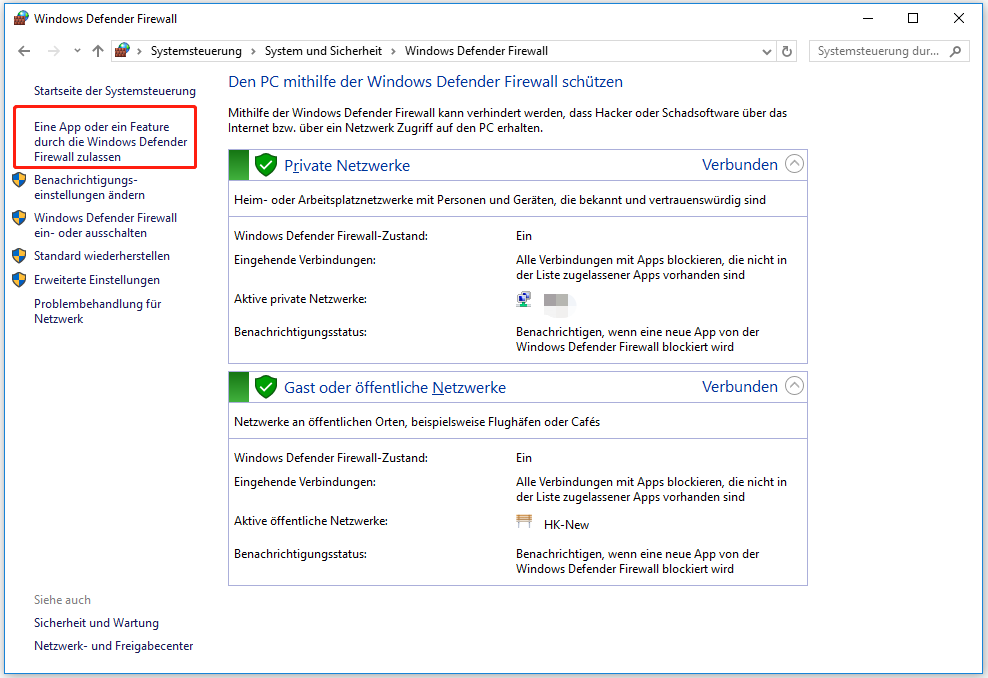The image size is (988, 678).
Task: Click Gast oder öffentliche Netzwerke heading
Action: [x=395, y=388]
